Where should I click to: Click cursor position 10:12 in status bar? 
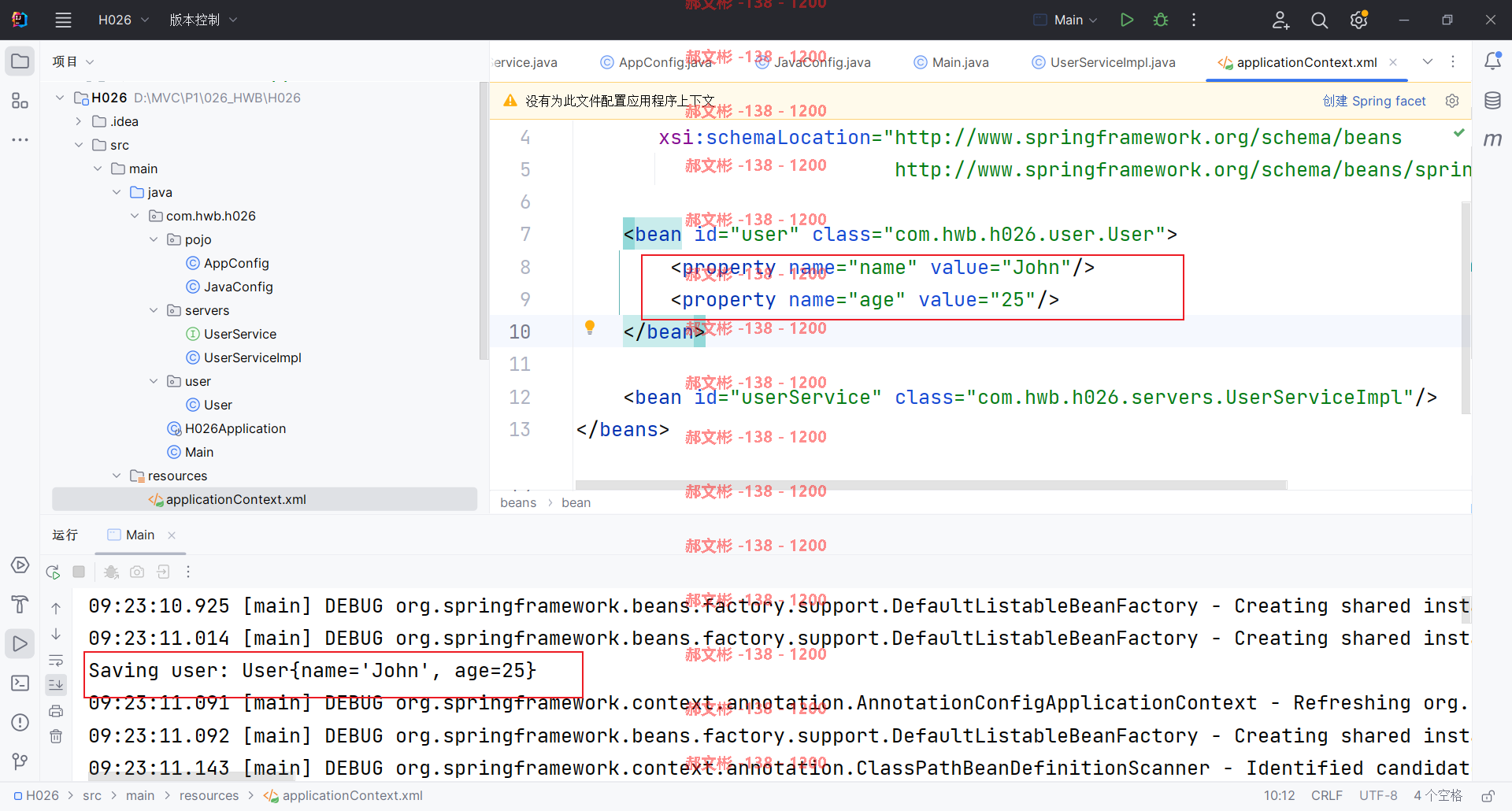(1280, 796)
